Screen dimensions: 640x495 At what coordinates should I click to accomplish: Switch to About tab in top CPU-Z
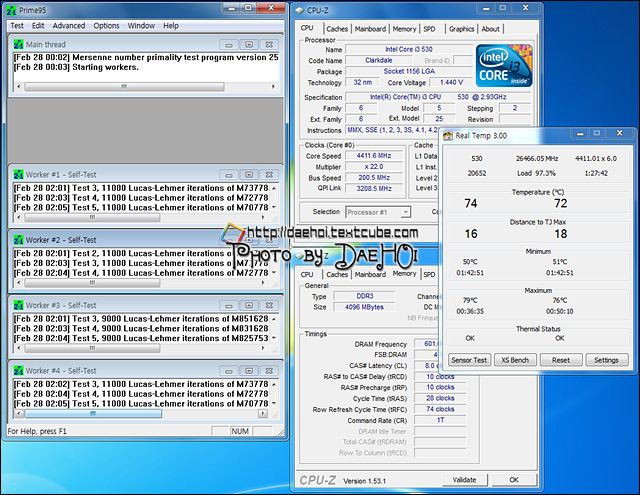[x=490, y=29]
